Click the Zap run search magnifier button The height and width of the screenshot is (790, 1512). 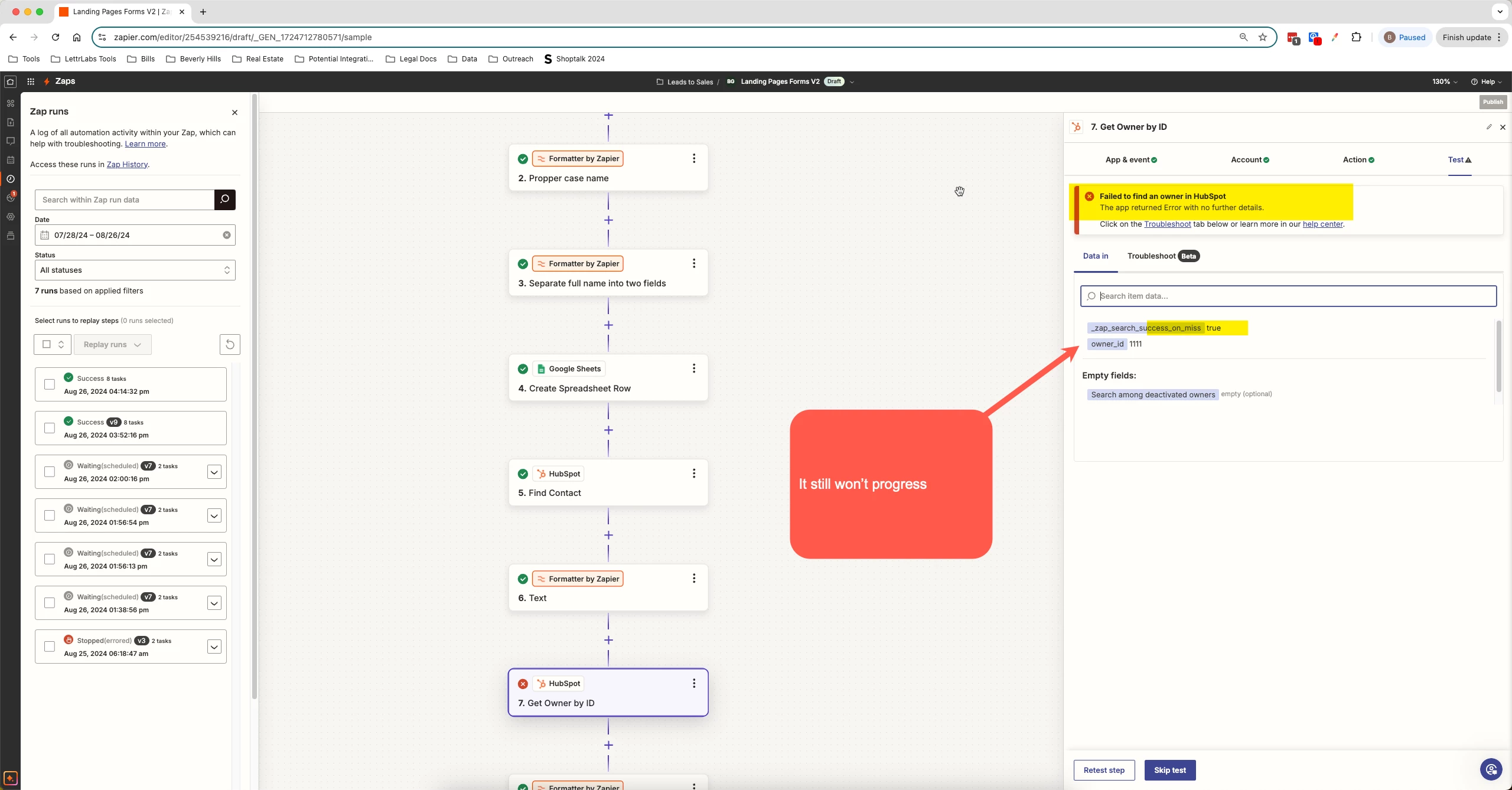[224, 200]
